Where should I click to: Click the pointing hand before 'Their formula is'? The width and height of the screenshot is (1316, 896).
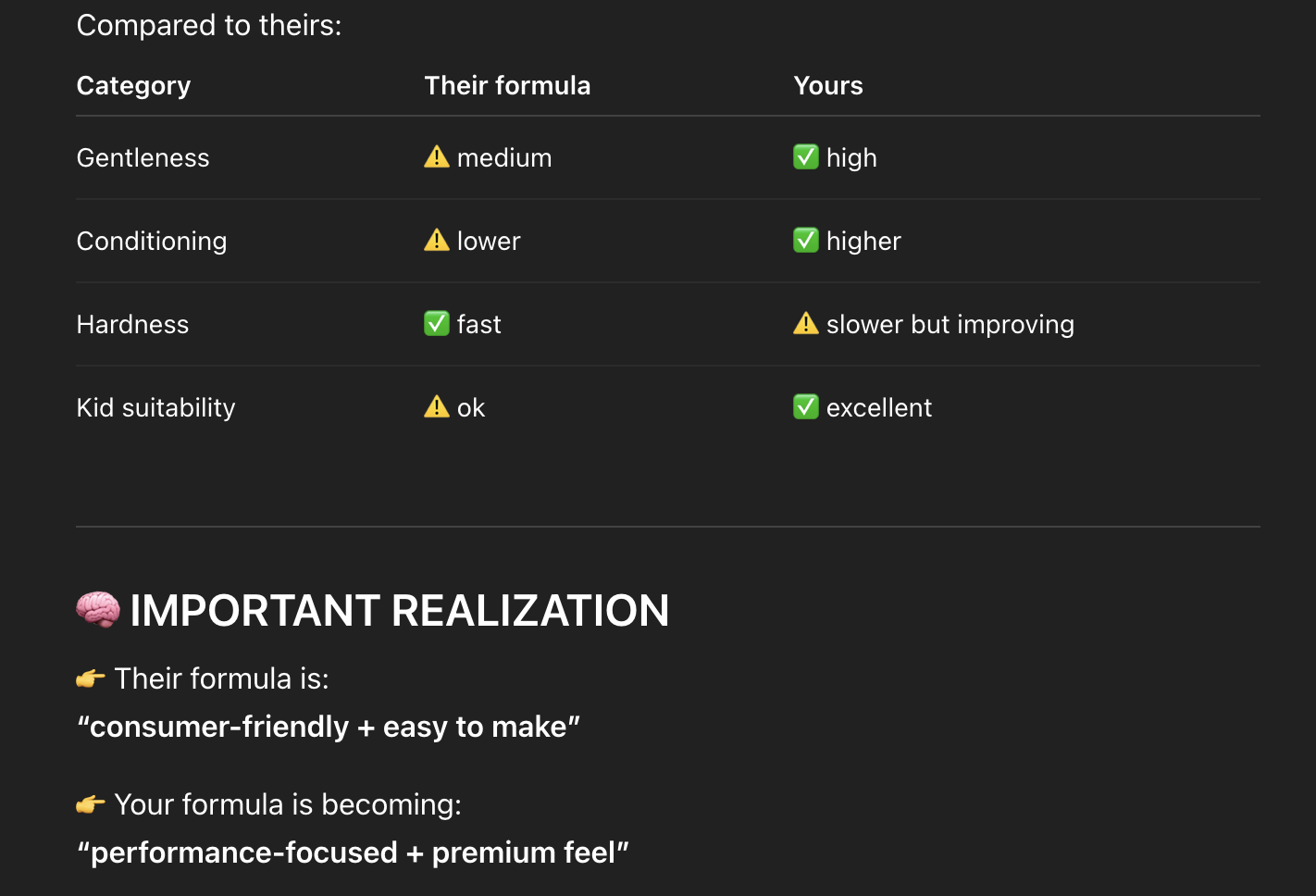click(91, 679)
